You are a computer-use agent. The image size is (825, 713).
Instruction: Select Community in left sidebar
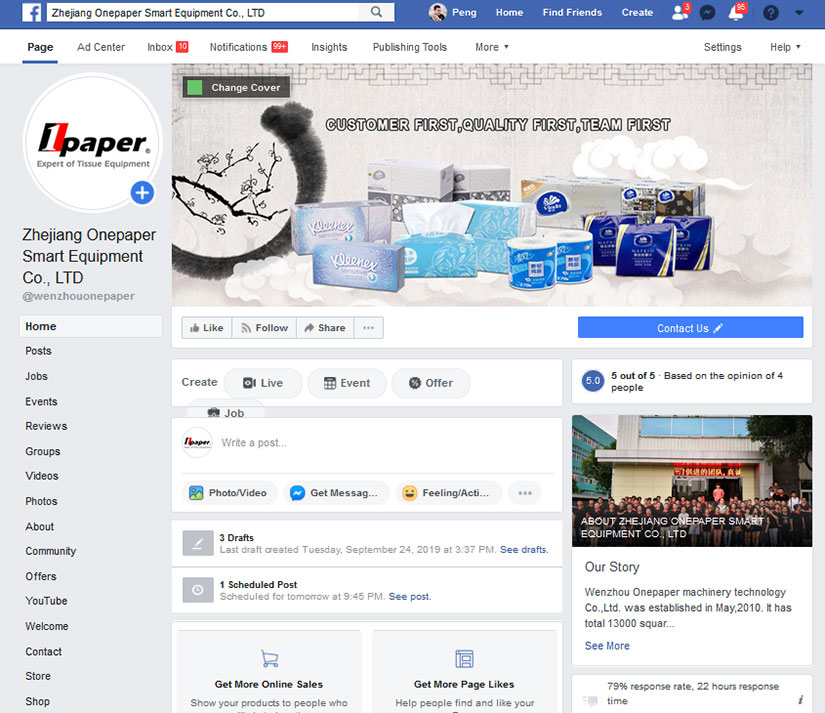51,551
